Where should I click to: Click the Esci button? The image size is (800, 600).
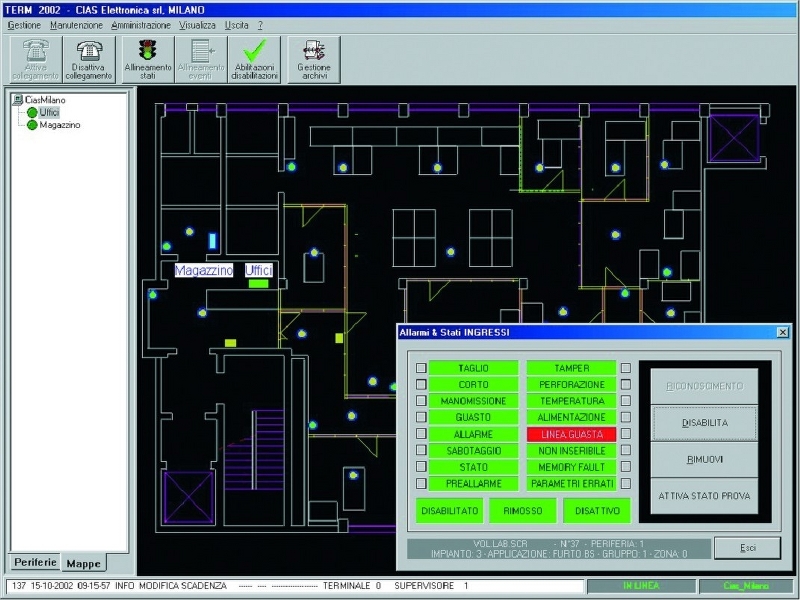pos(747,547)
